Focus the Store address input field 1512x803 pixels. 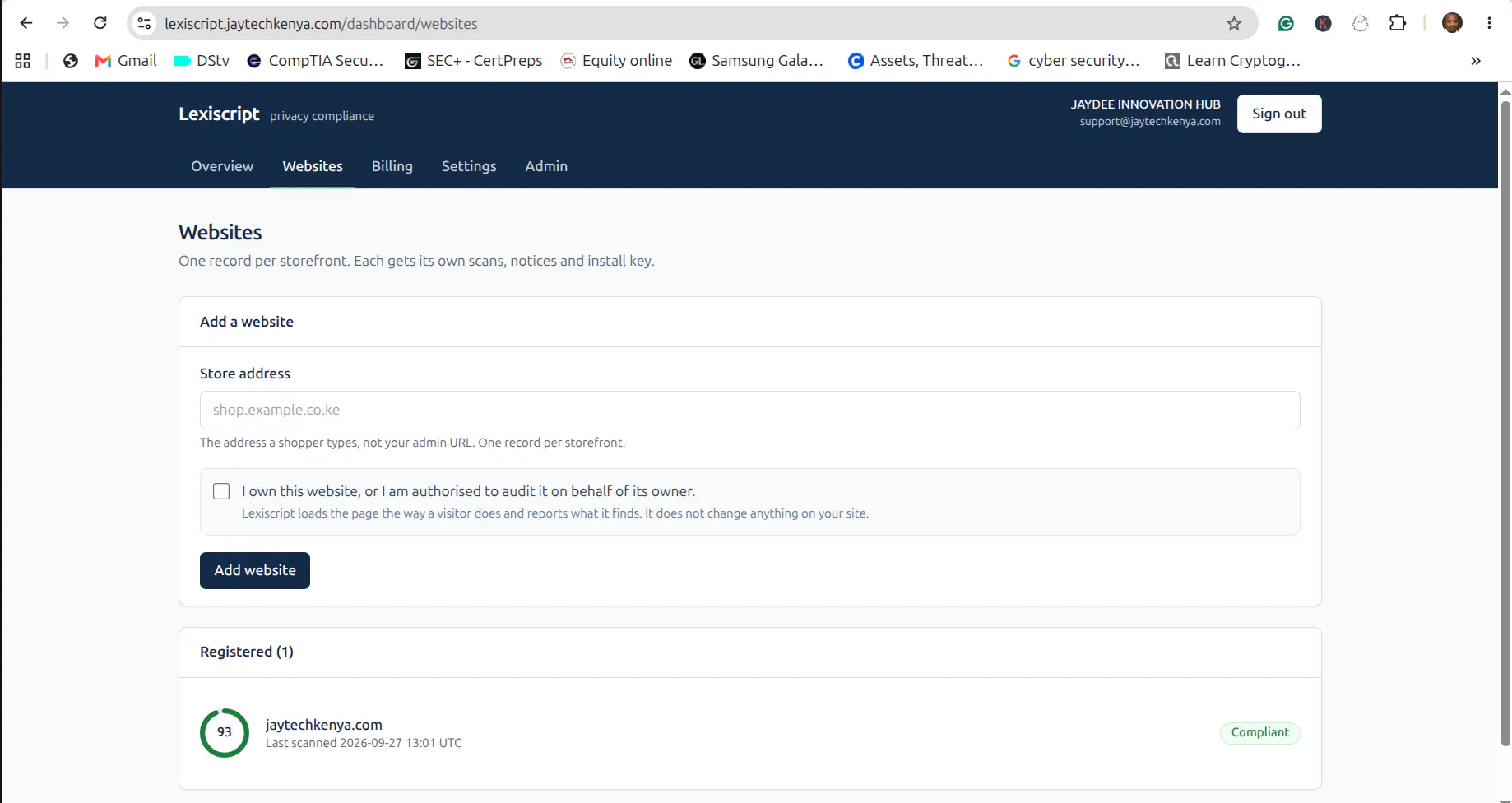749,410
